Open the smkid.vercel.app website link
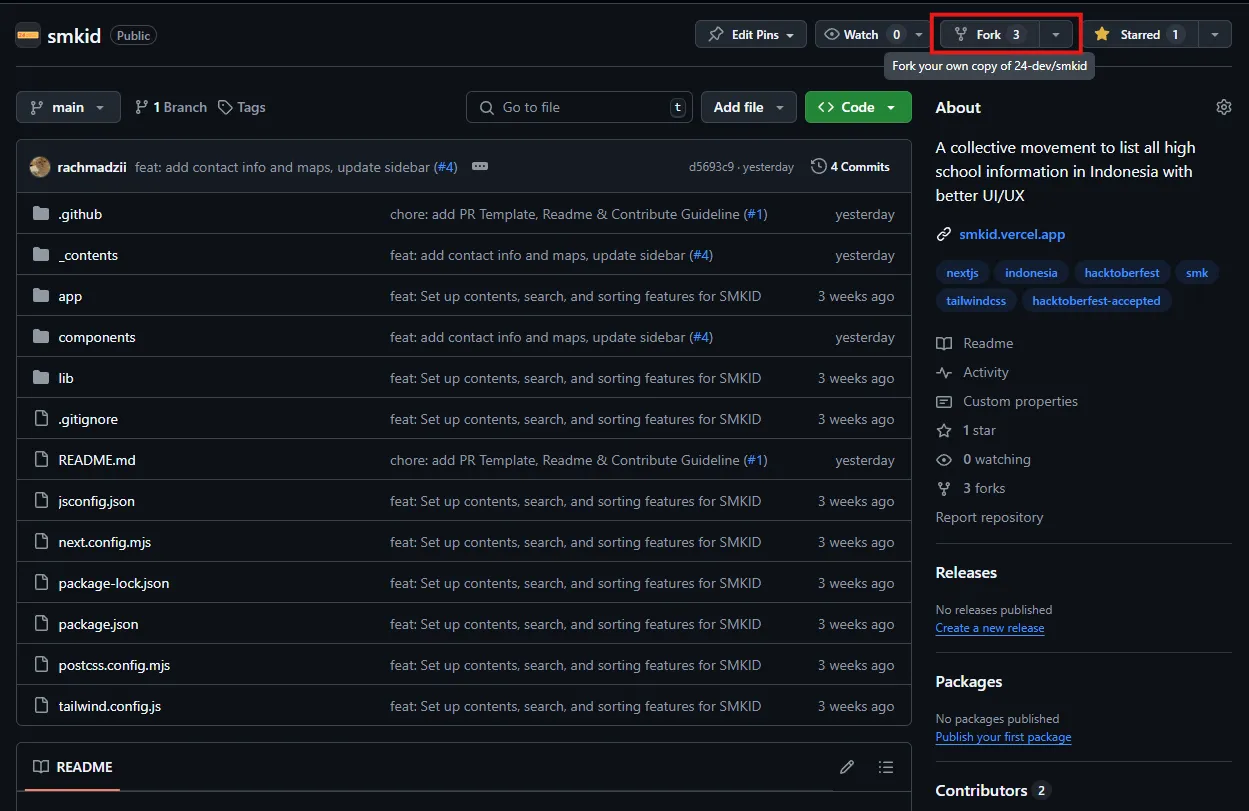The width and height of the screenshot is (1249, 811). [x=1012, y=234]
